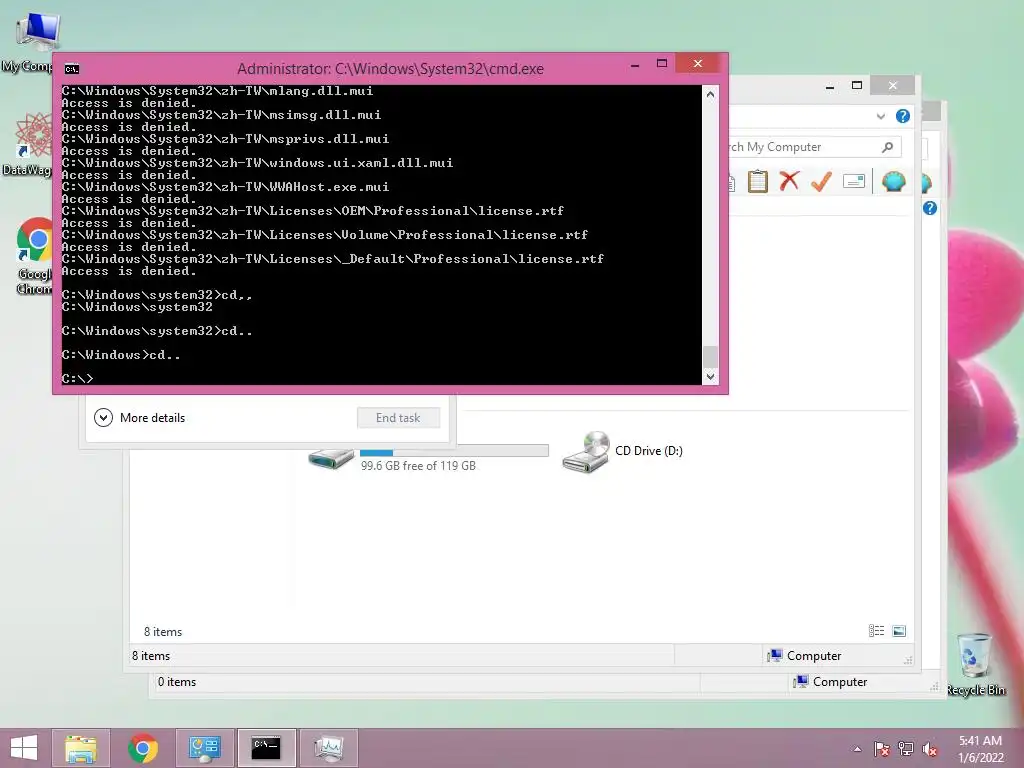The height and width of the screenshot is (768, 1024).
Task: Minimize the cmd.exe window
Action: pyautogui.click(x=635, y=65)
